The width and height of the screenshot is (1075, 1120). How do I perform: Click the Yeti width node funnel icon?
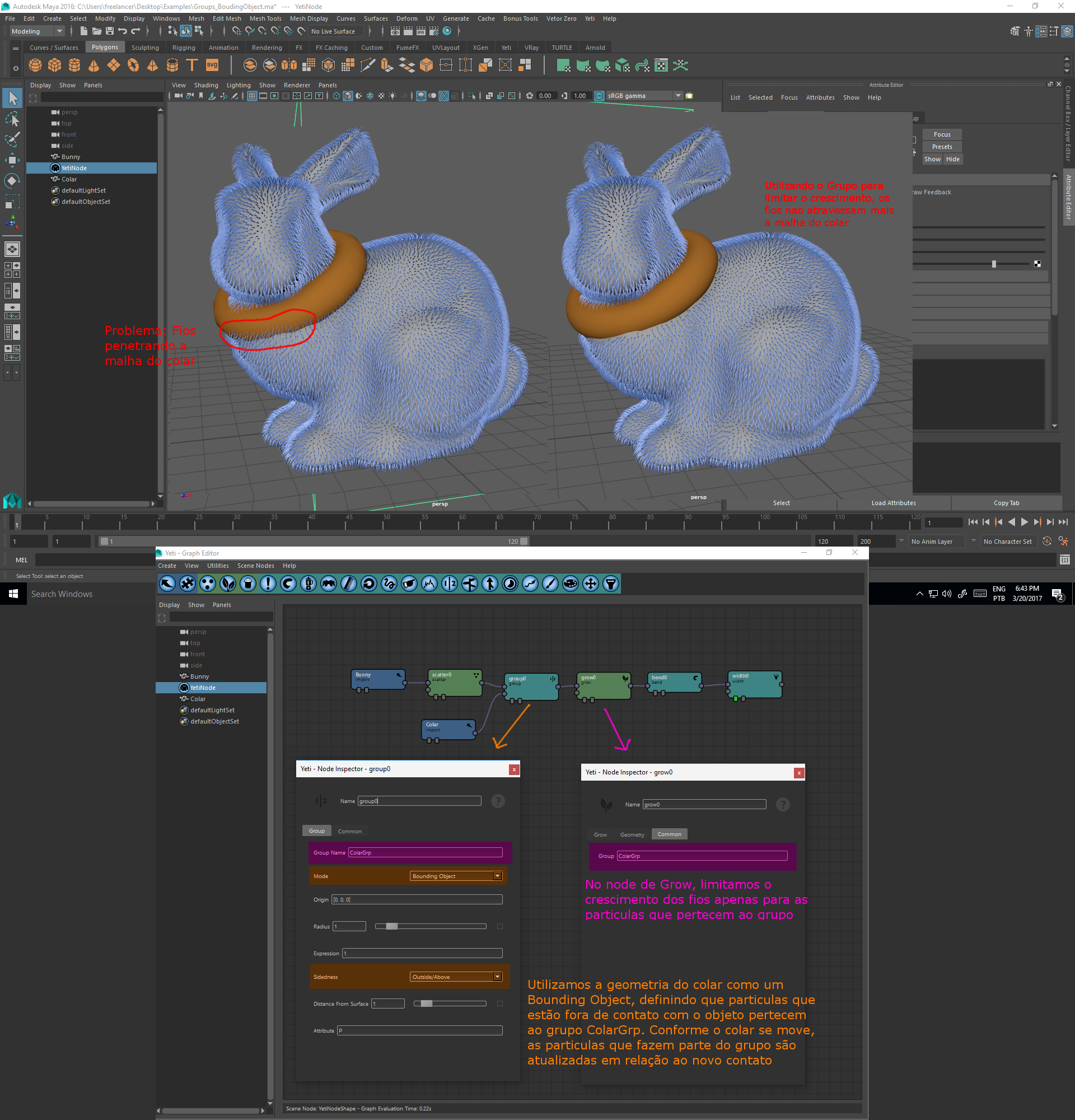611,584
